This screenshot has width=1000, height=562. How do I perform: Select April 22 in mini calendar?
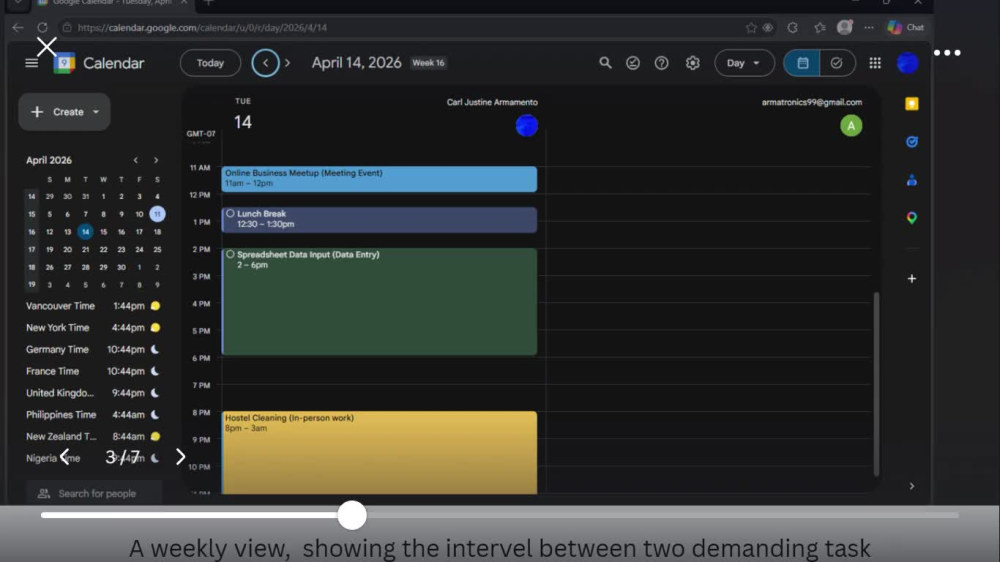tap(103, 249)
